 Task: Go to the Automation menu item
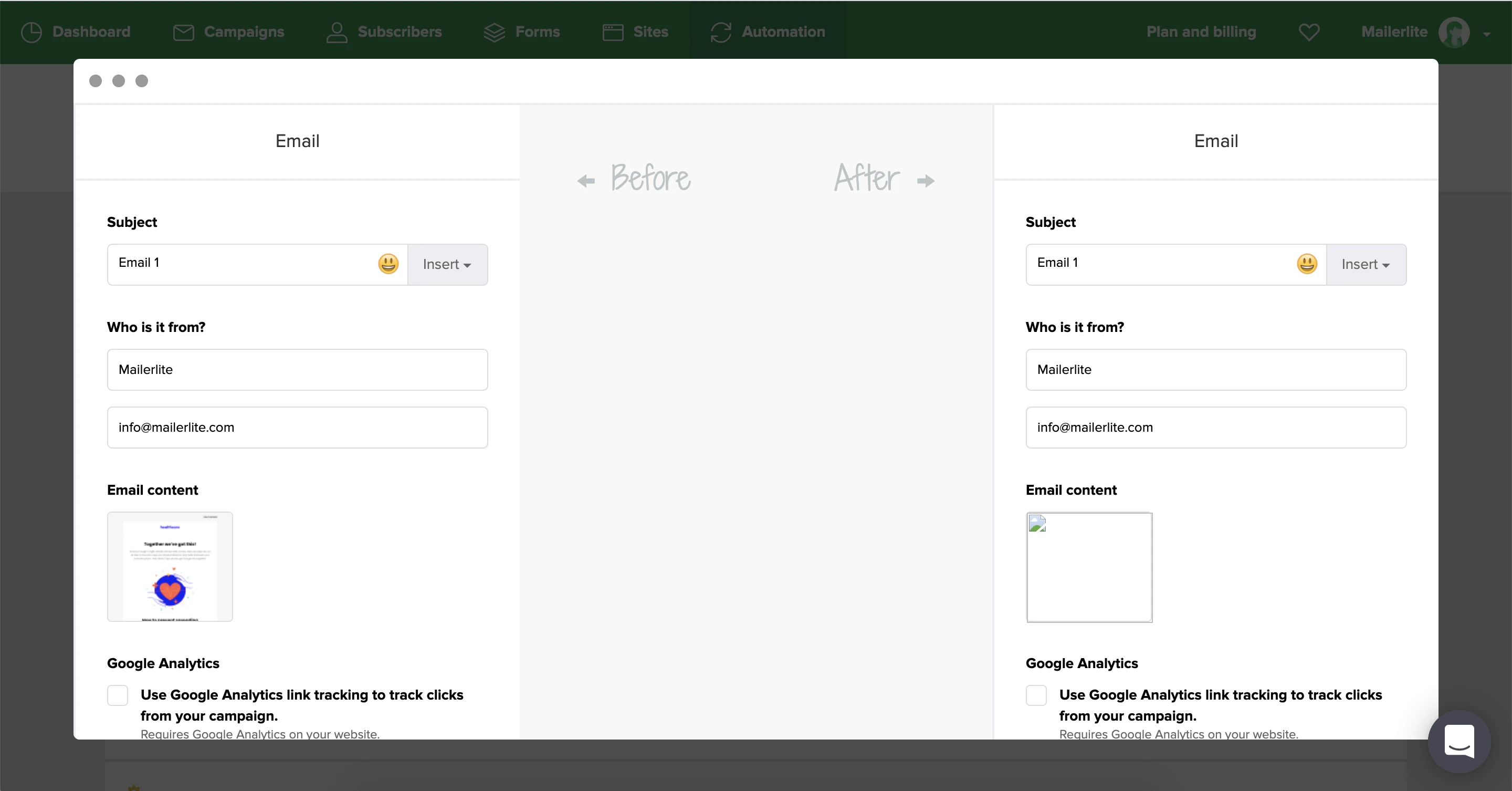783,32
